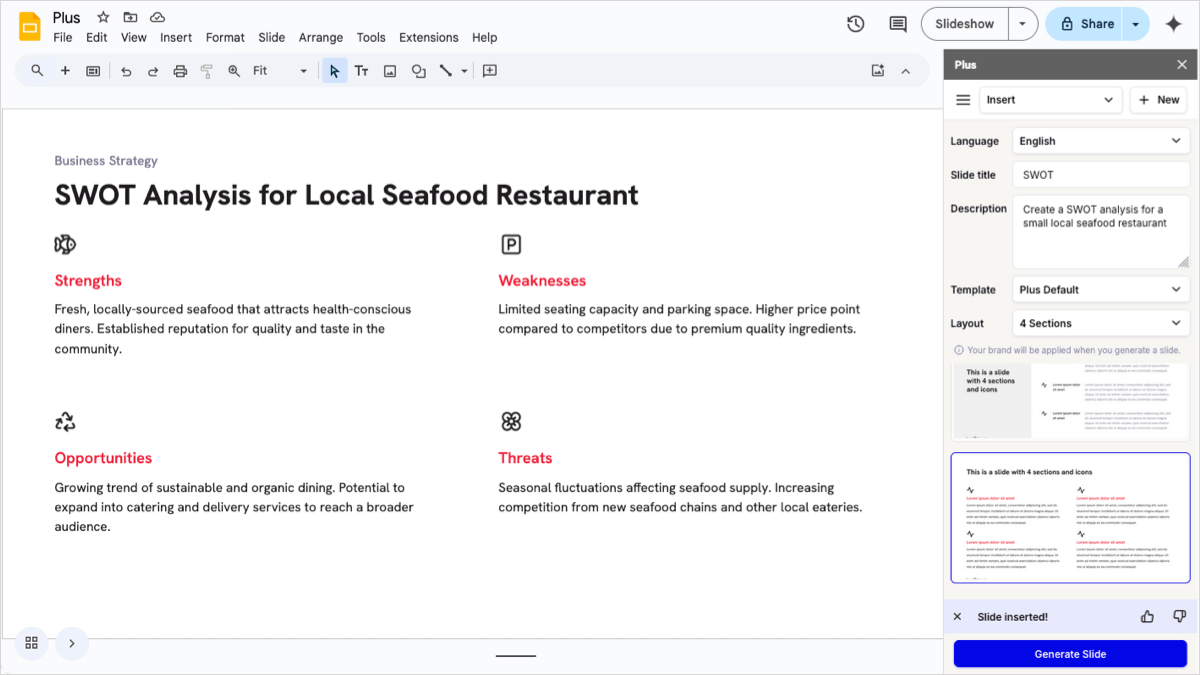The height and width of the screenshot is (675, 1200).
Task: Click the move to folder icon
Action: 130,18
